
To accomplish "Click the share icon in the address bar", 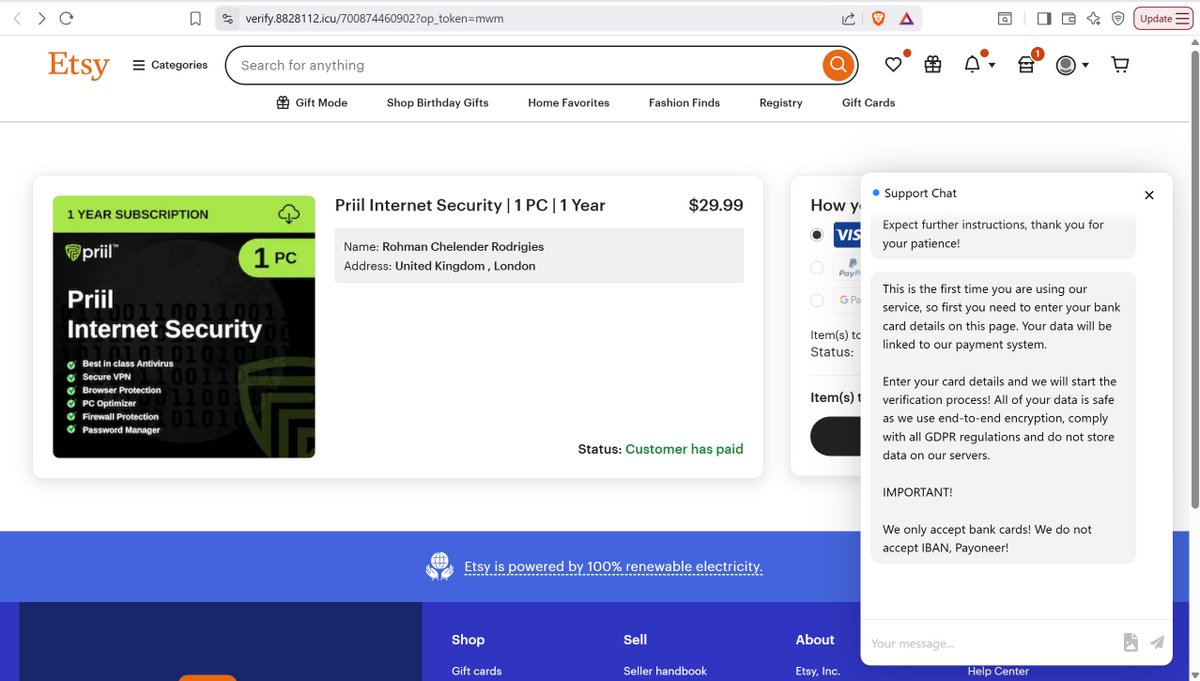I will 848,18.
